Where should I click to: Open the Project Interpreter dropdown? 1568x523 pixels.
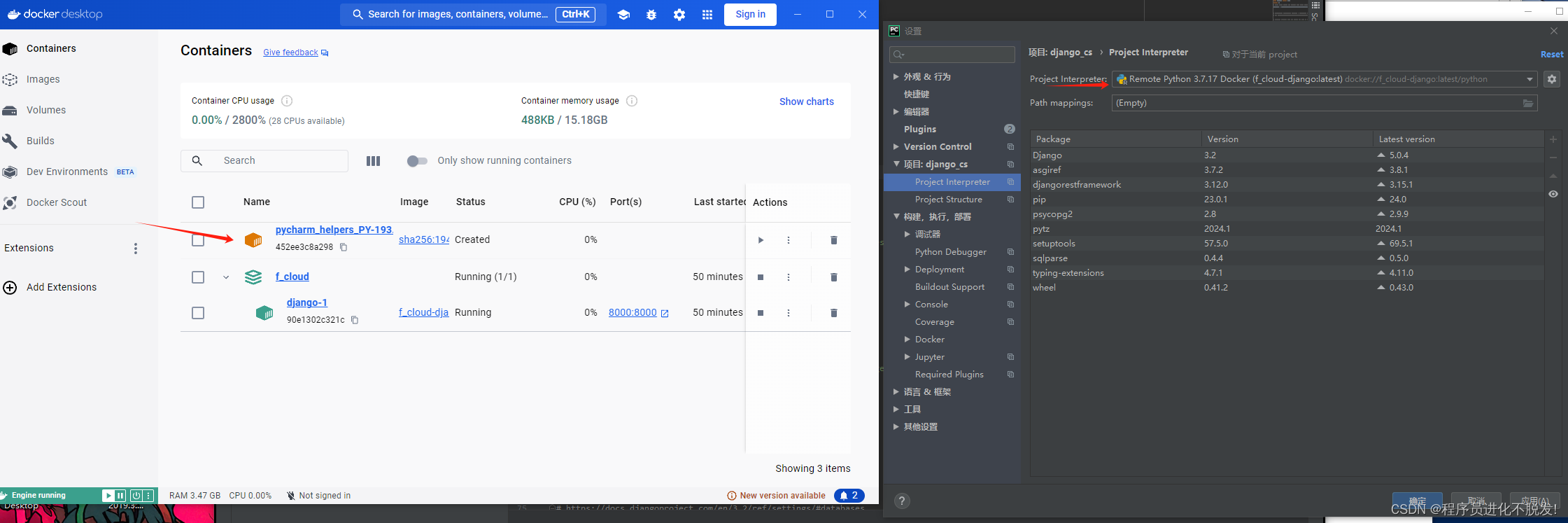tap(1324, 79)
